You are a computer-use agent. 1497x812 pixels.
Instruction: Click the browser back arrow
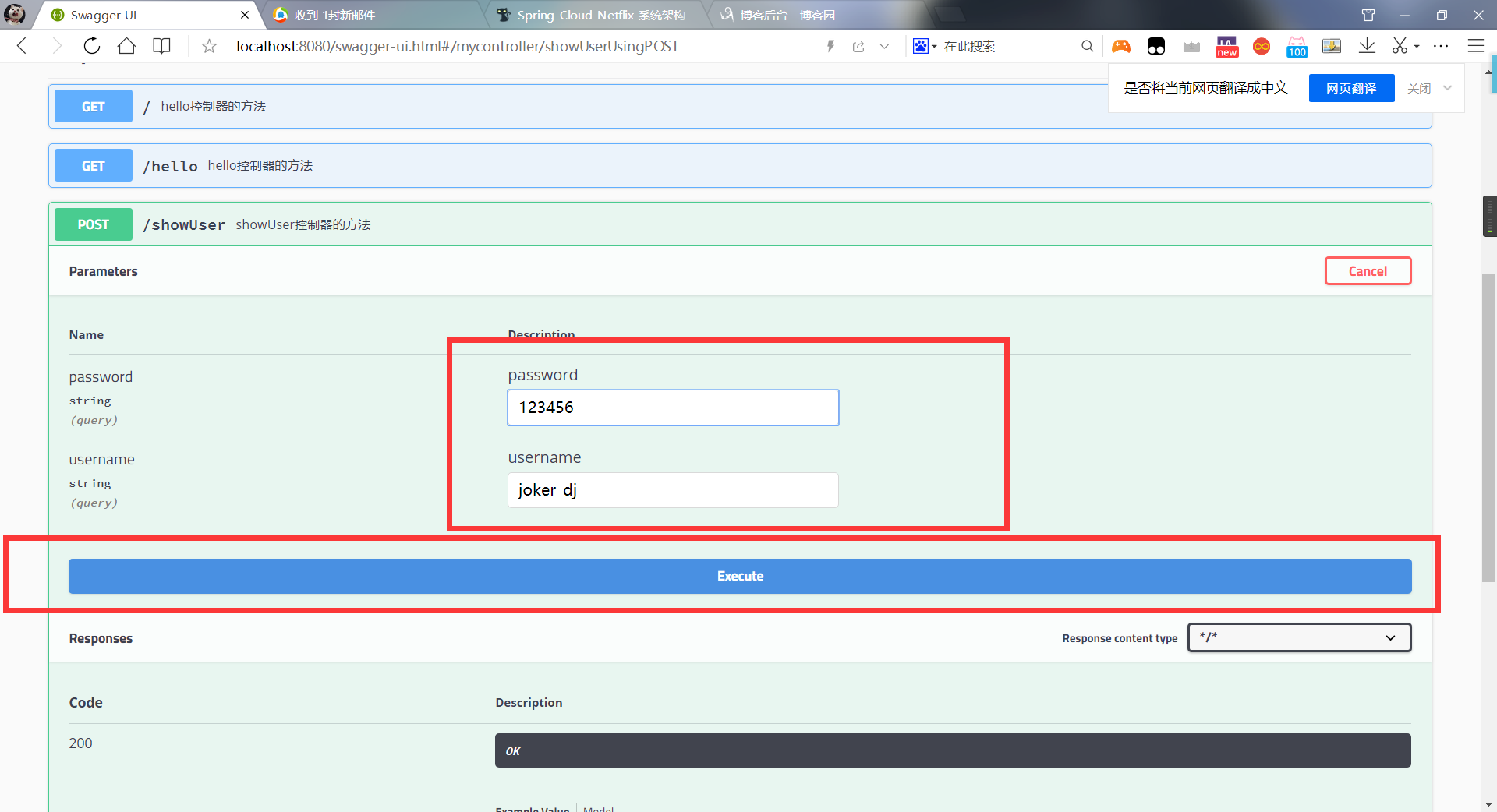(x=22, y=46)
